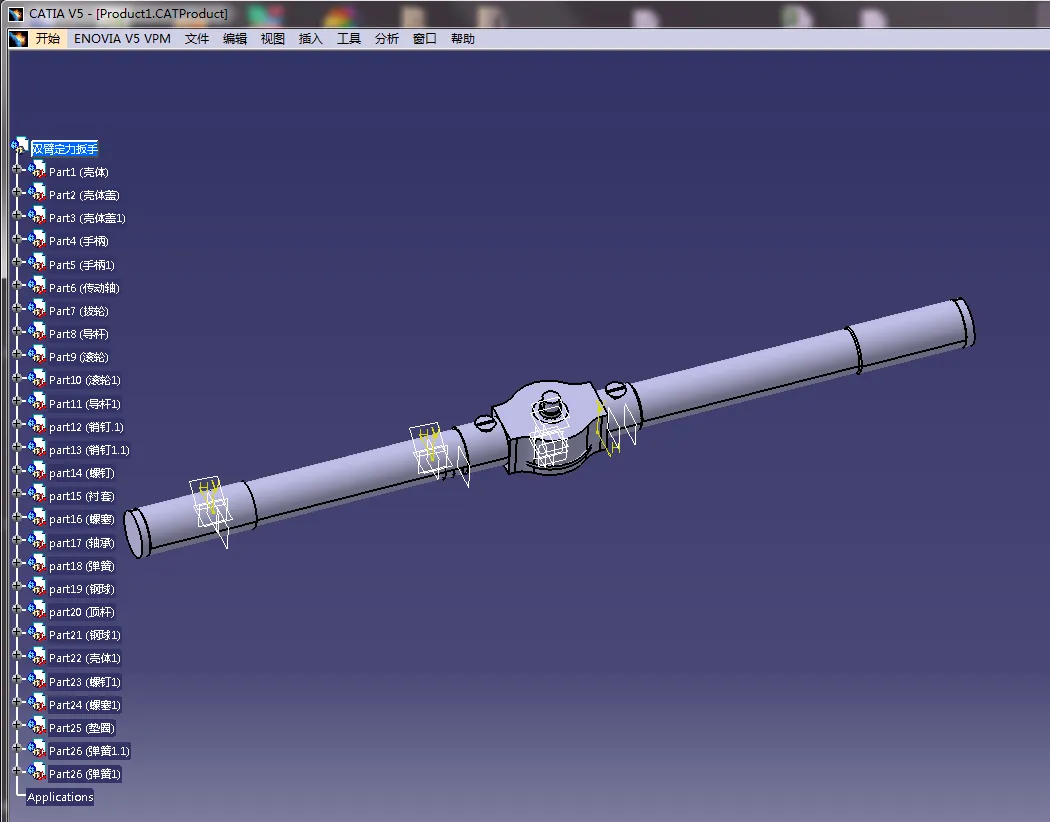Click the CATIA V5 title bar icon

pos(16,13)
